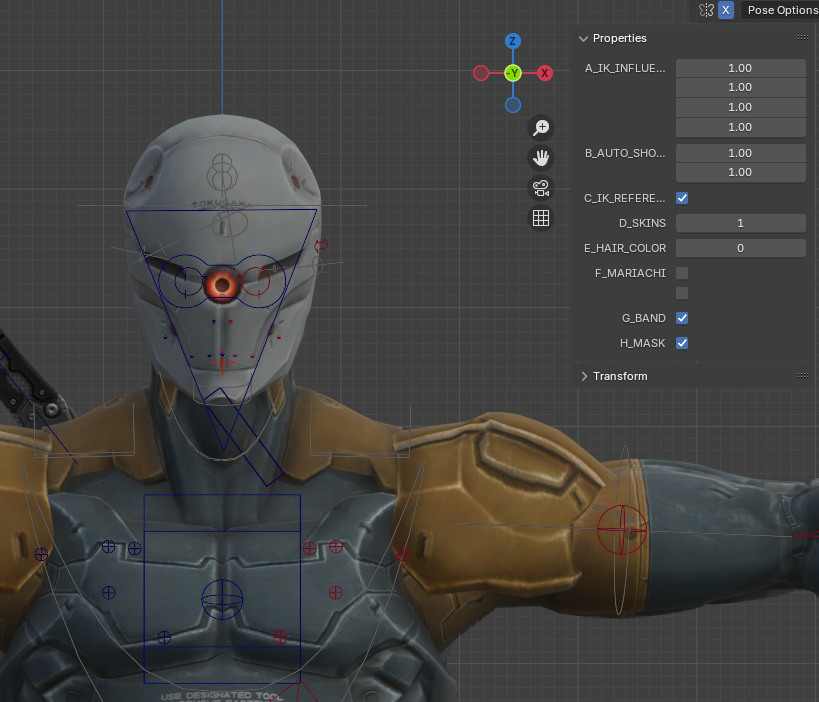Click the pan view hand button
The height and width of the screenshot is (702, 819).
541,158
